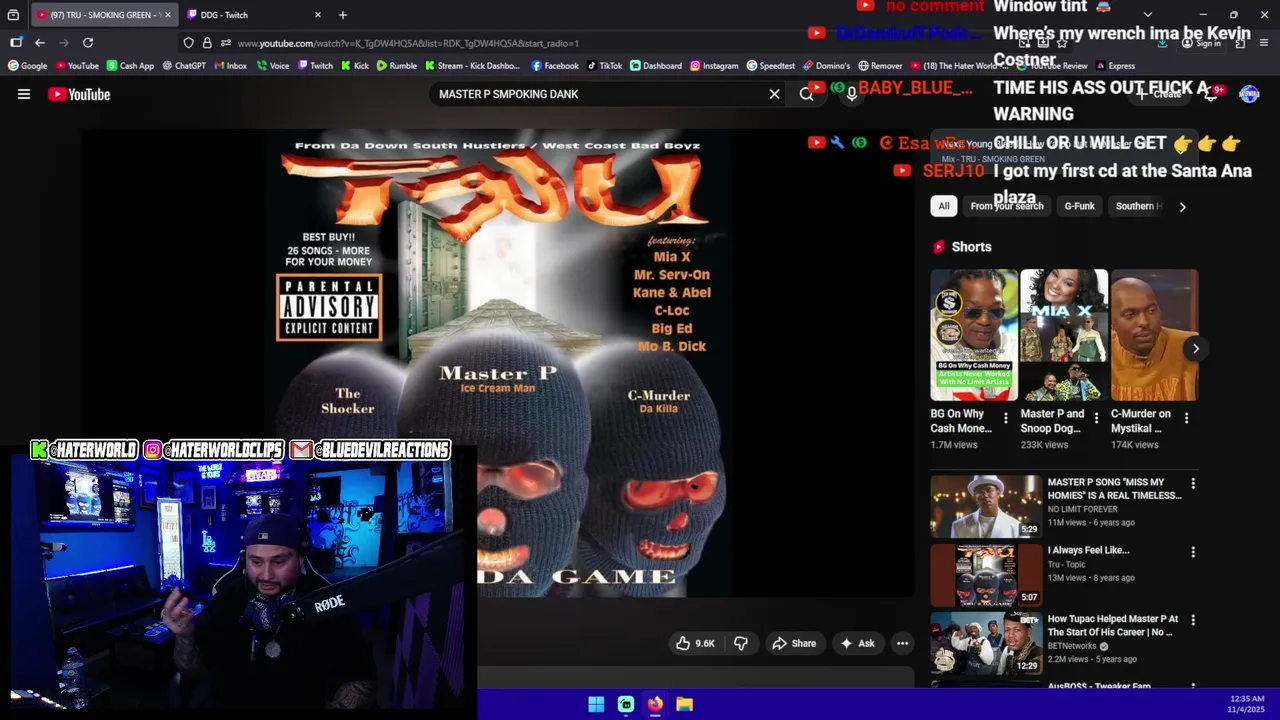Open Windows Start menu
The height and width of the screenshot is (720, 1280).
pyautogui.click(x=596, y=704)
